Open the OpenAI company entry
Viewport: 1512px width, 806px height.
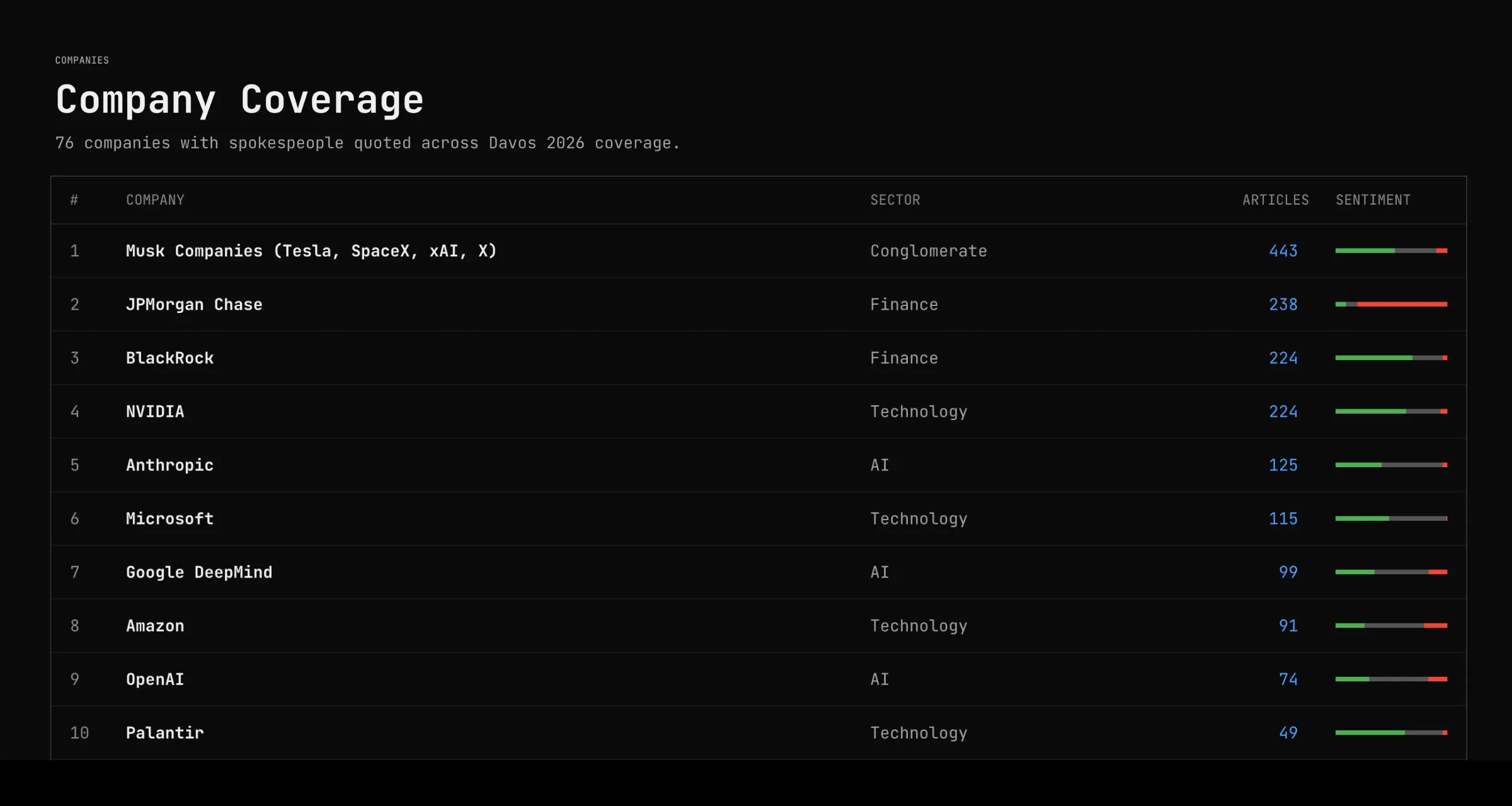click(155, 679)
